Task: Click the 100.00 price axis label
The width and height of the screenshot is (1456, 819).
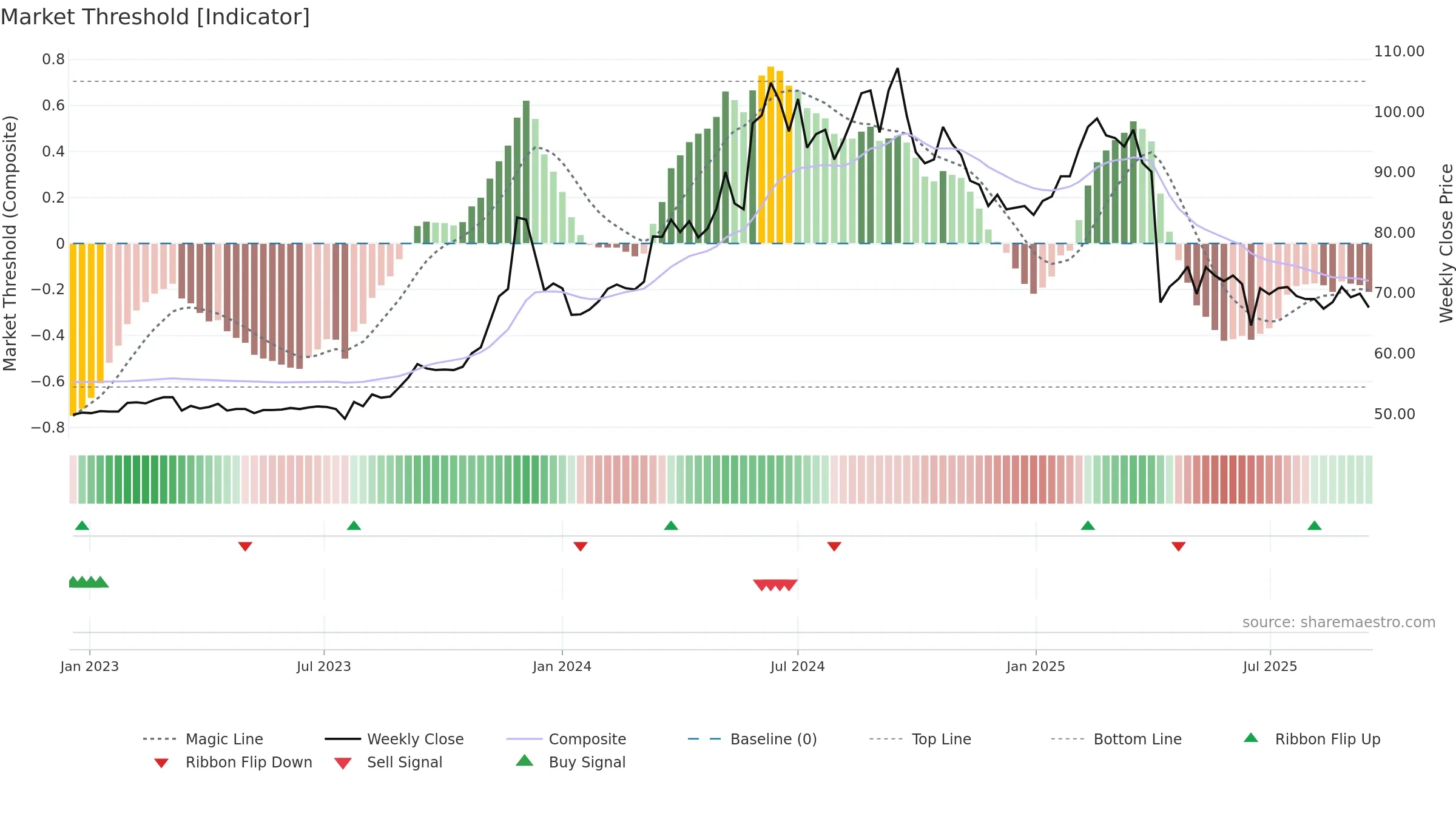Action: pos(1399,112)
